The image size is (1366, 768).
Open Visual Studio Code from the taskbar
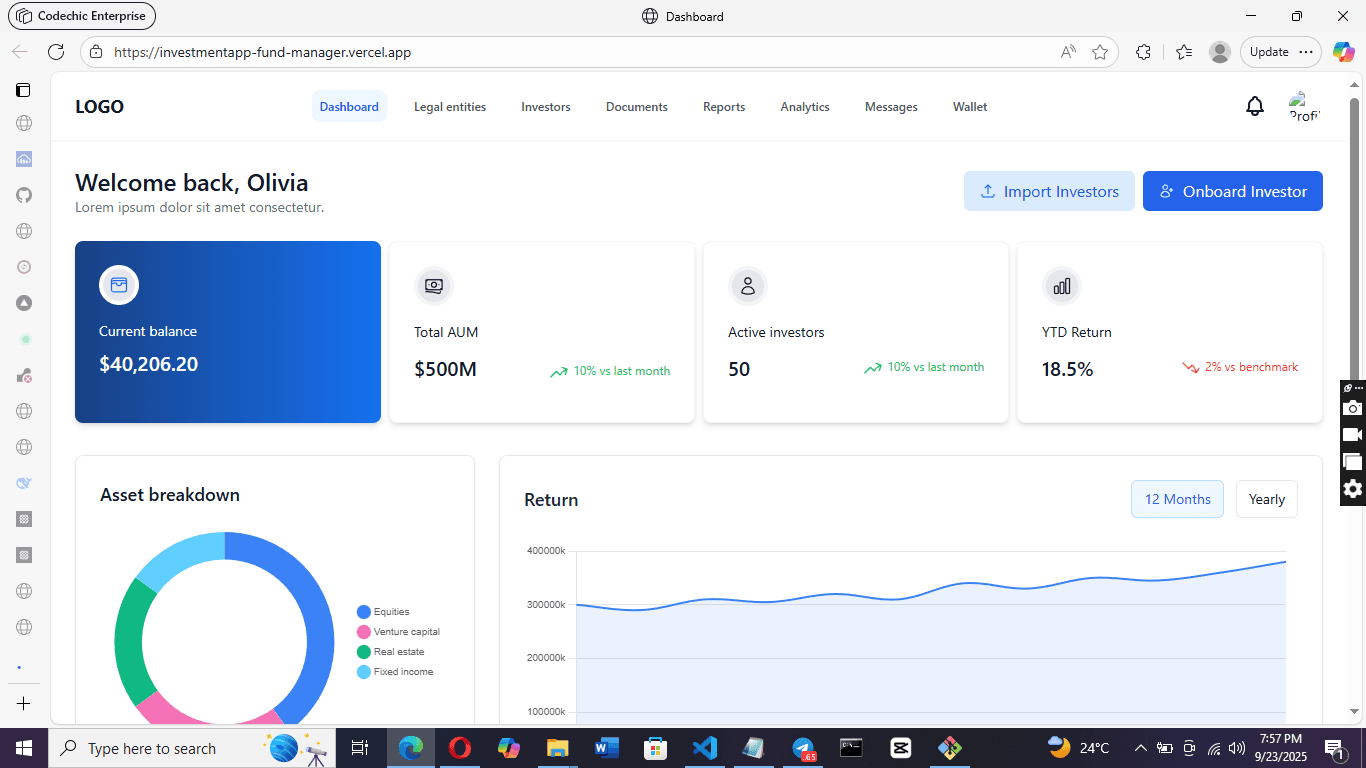click(704, 748)
